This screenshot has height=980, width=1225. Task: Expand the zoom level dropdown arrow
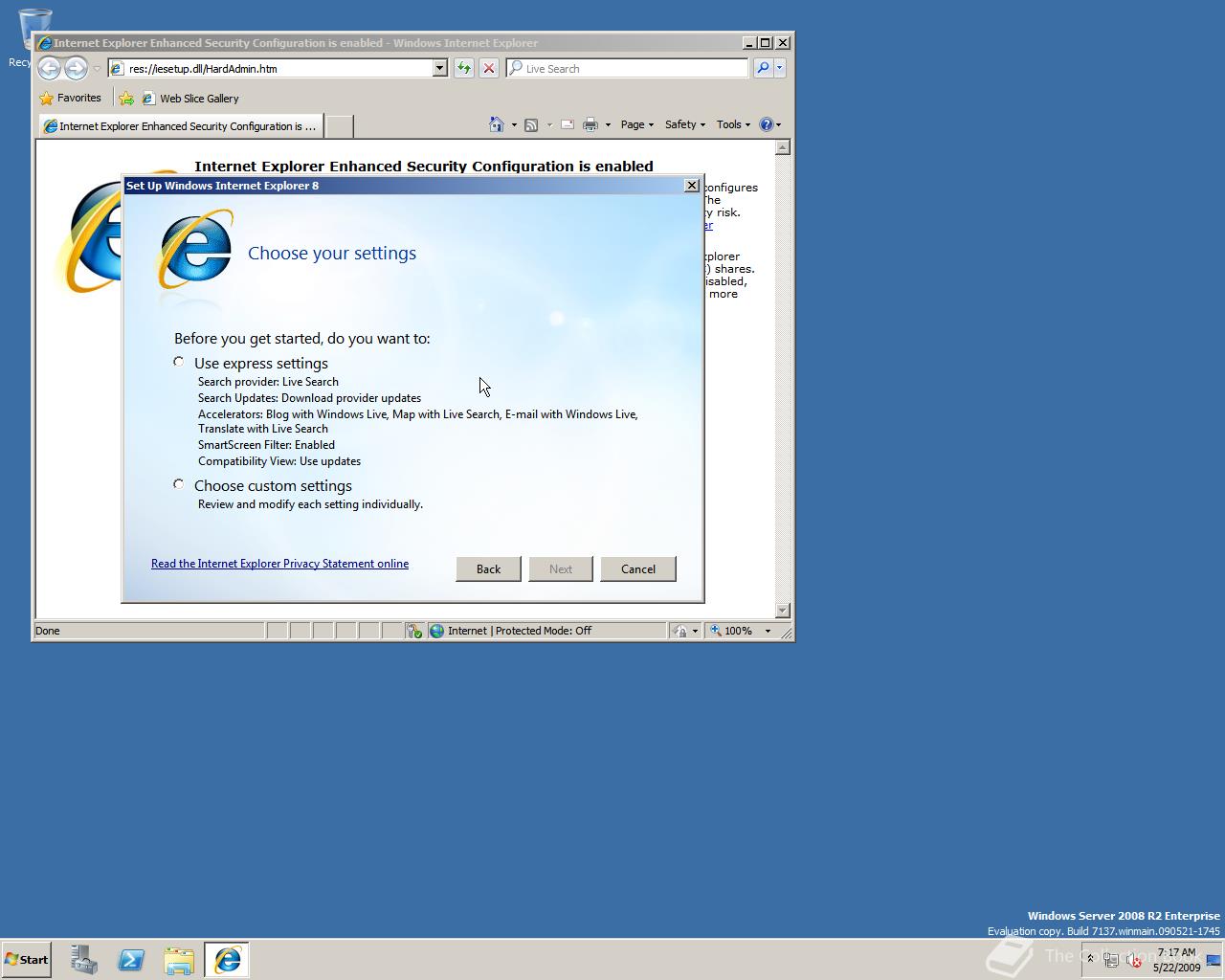coord(768,631)
